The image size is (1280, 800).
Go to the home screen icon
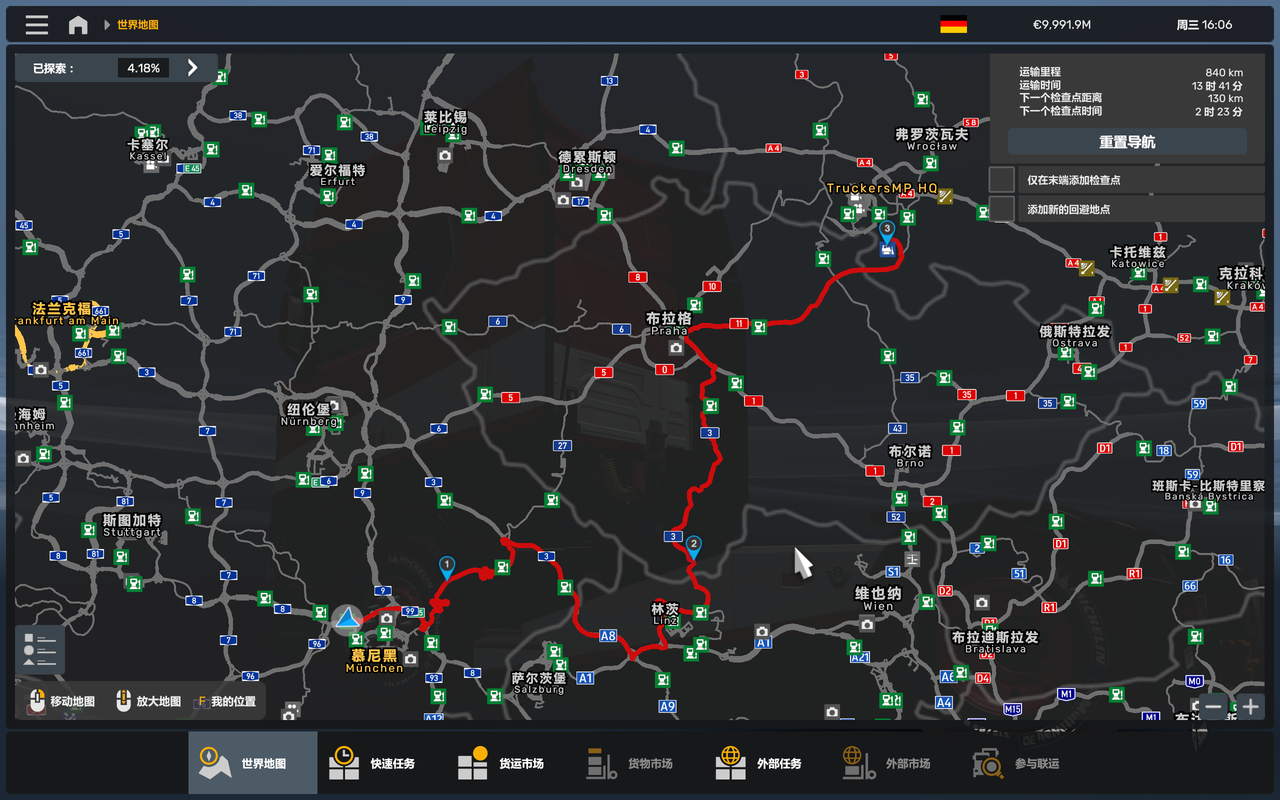pos(78,25)
